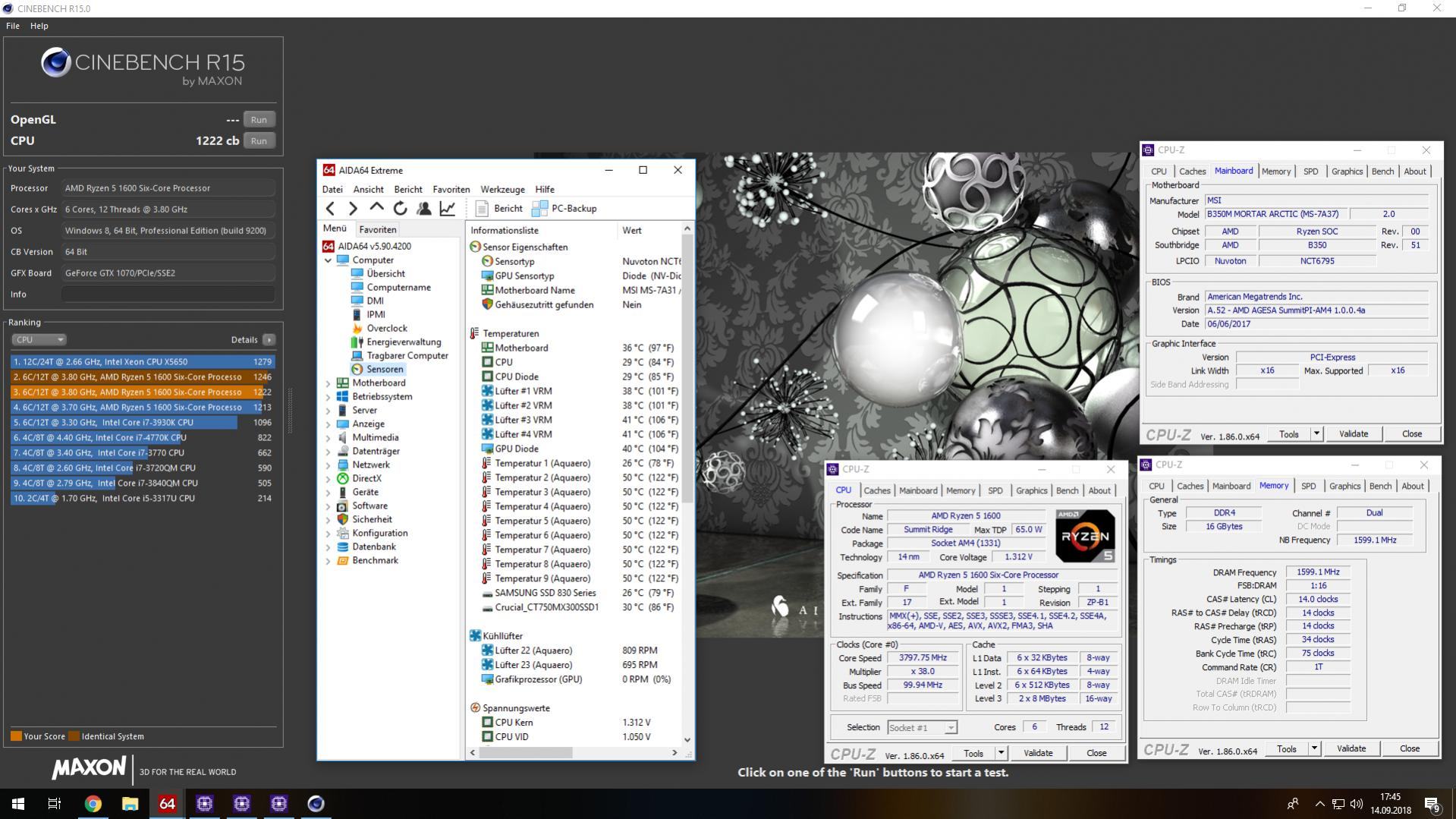Open the CPU-Z Socket #1 selection dropdown
This screenshot has height=819, width=1456.
coord(922,728)
